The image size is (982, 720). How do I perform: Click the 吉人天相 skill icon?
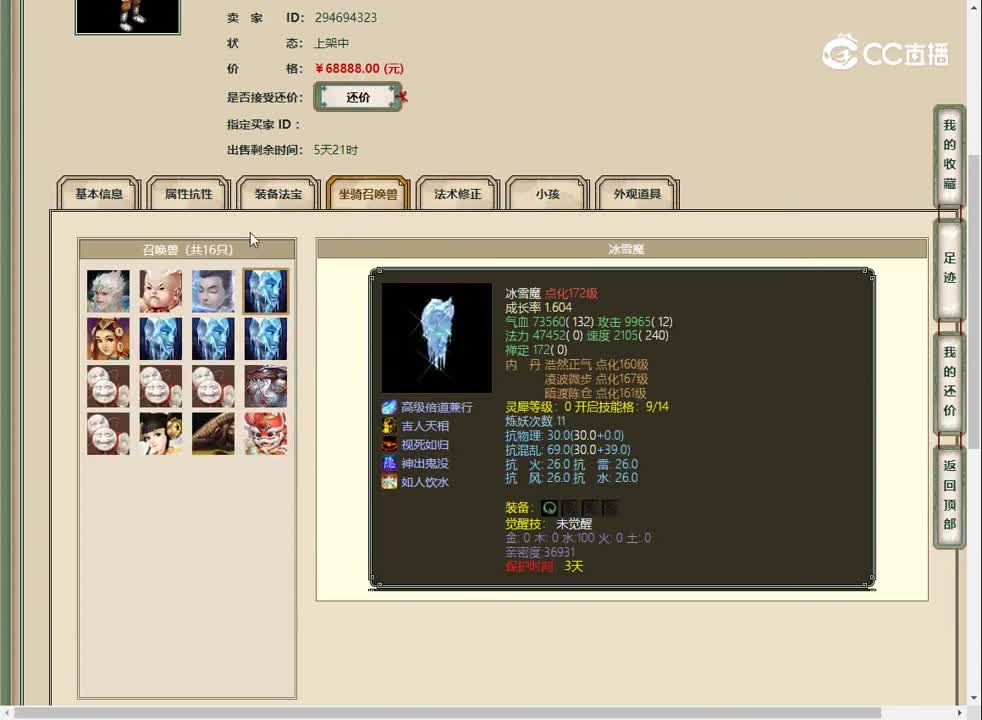pos(389,426)
